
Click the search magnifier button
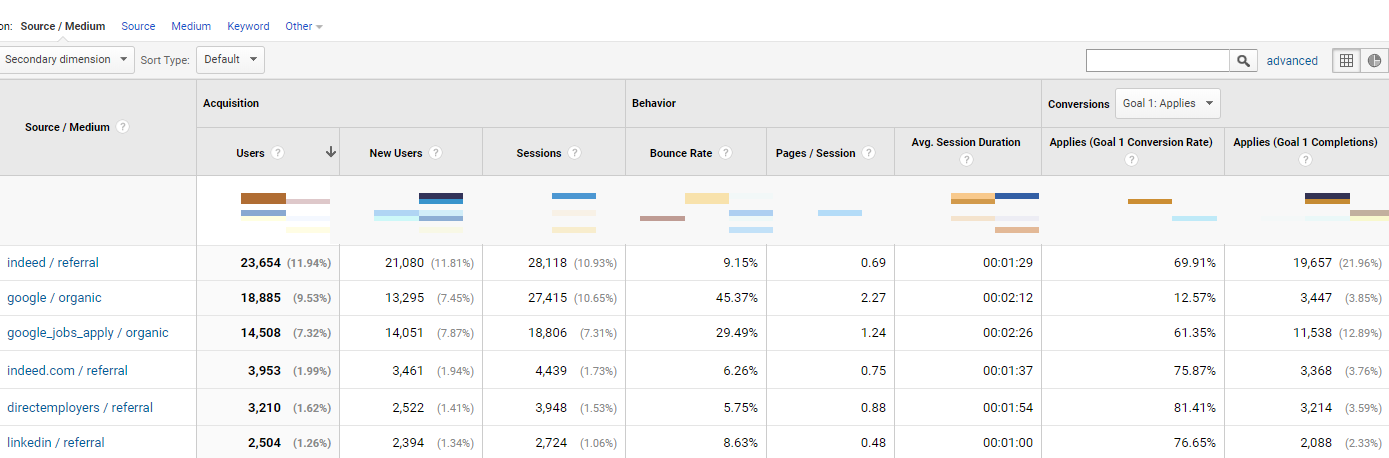(x=1243, y=60)
